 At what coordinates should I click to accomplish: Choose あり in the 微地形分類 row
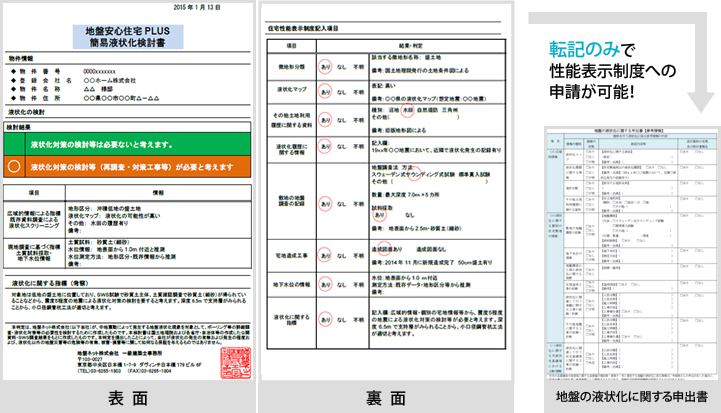(x=325, y=67)
